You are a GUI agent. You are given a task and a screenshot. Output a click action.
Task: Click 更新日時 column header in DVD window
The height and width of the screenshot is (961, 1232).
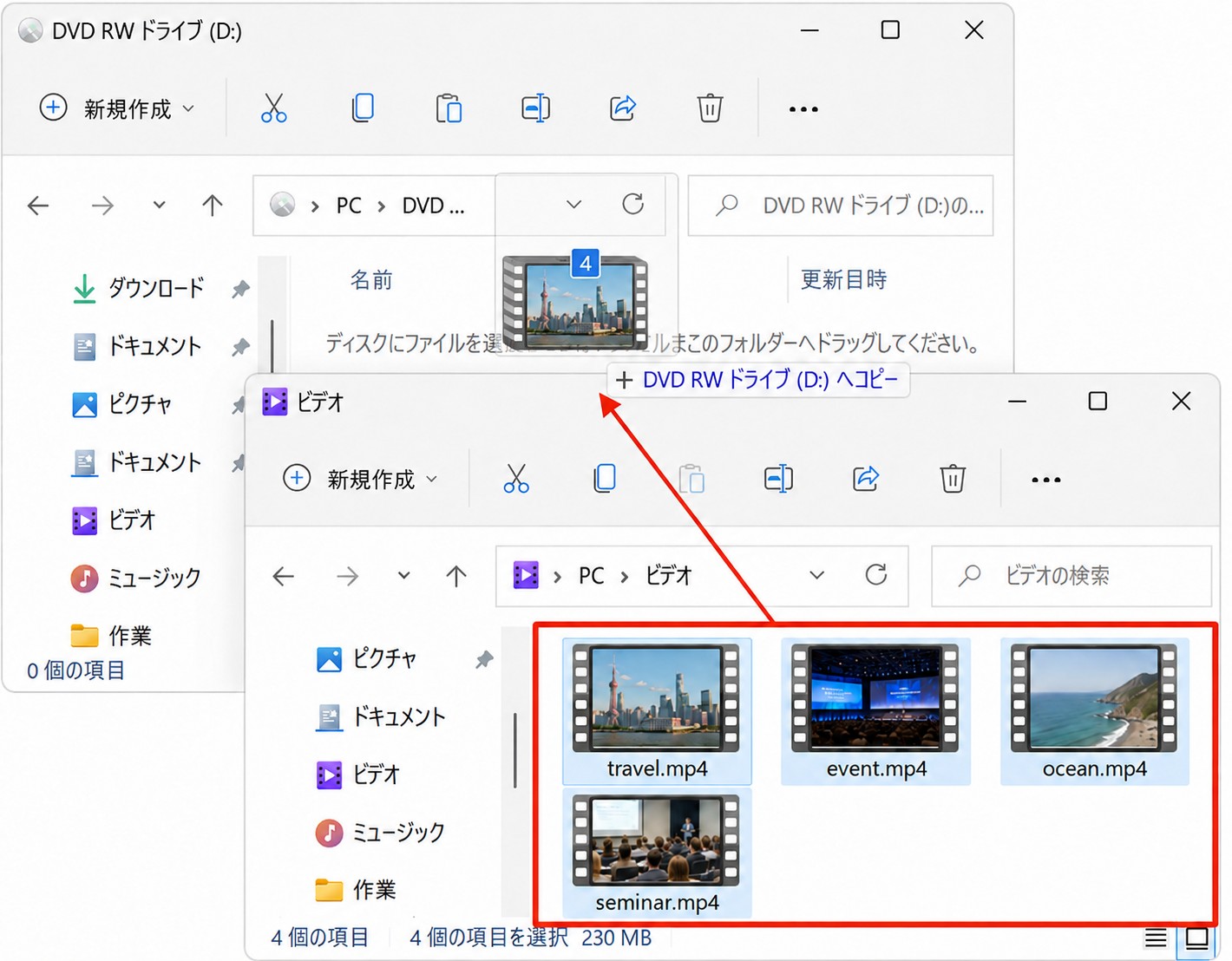(843, 279)
